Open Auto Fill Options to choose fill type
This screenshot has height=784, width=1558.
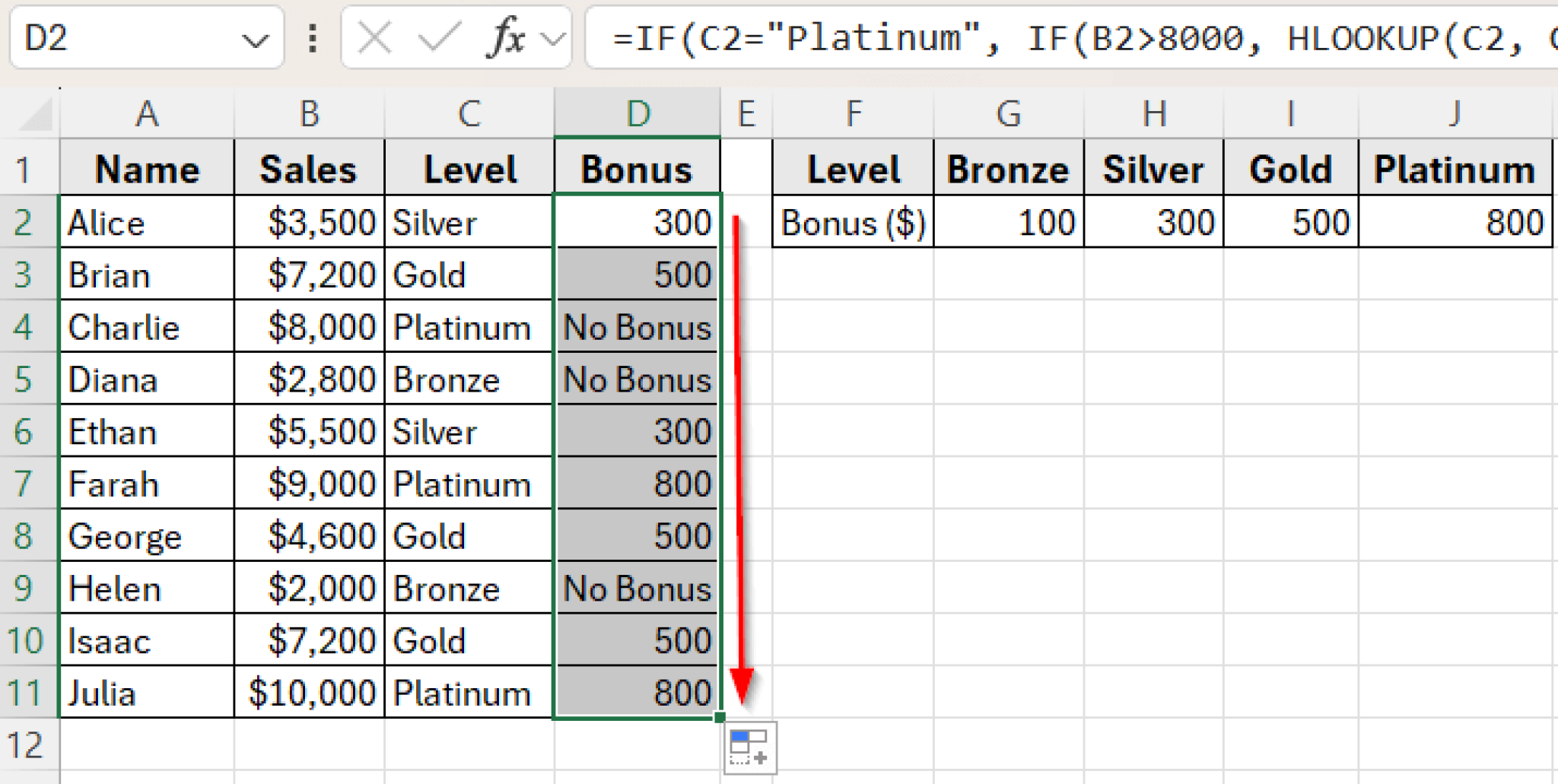click(749, 747)
